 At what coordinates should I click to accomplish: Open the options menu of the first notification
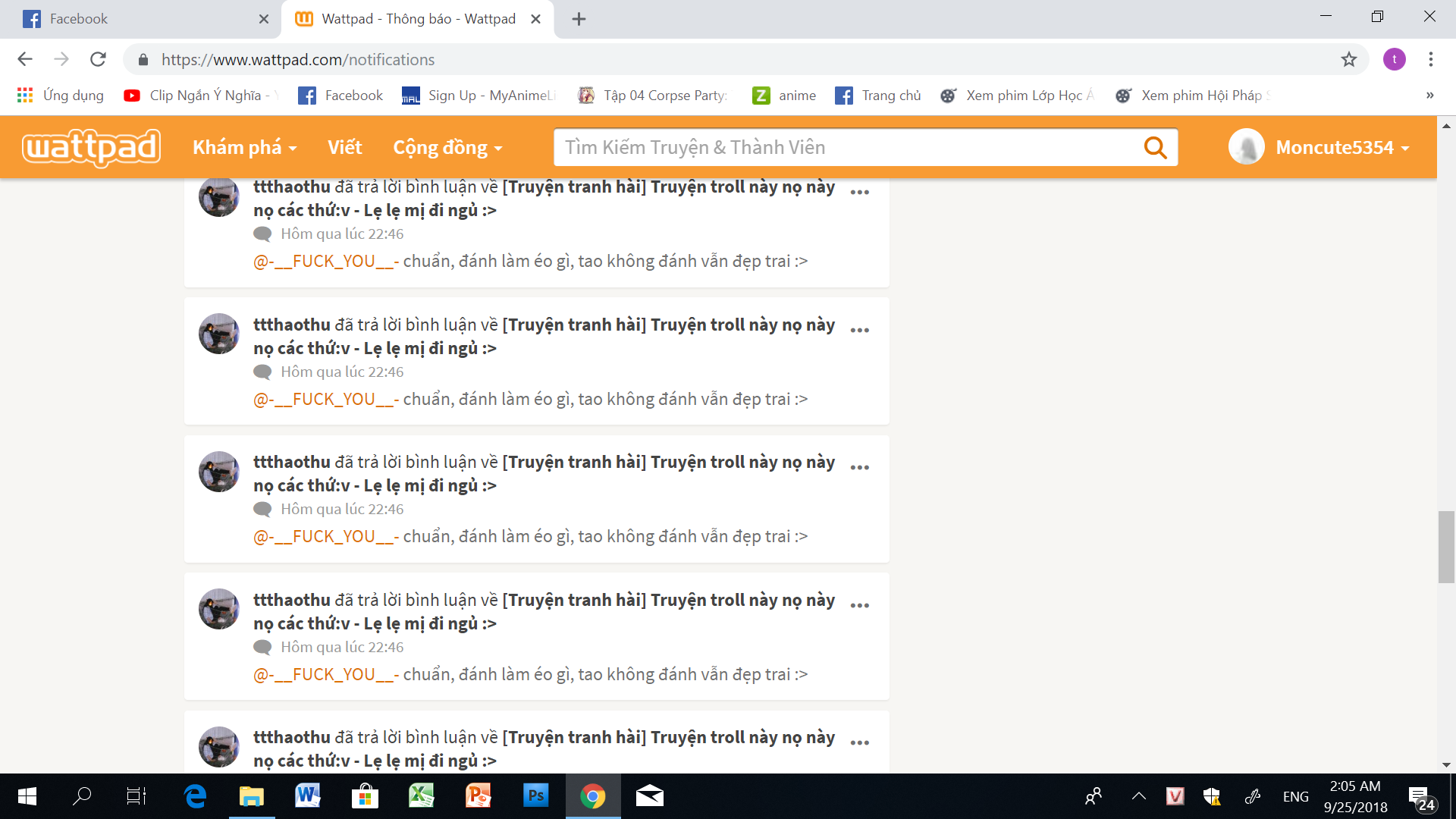click(x=859, y=193)
